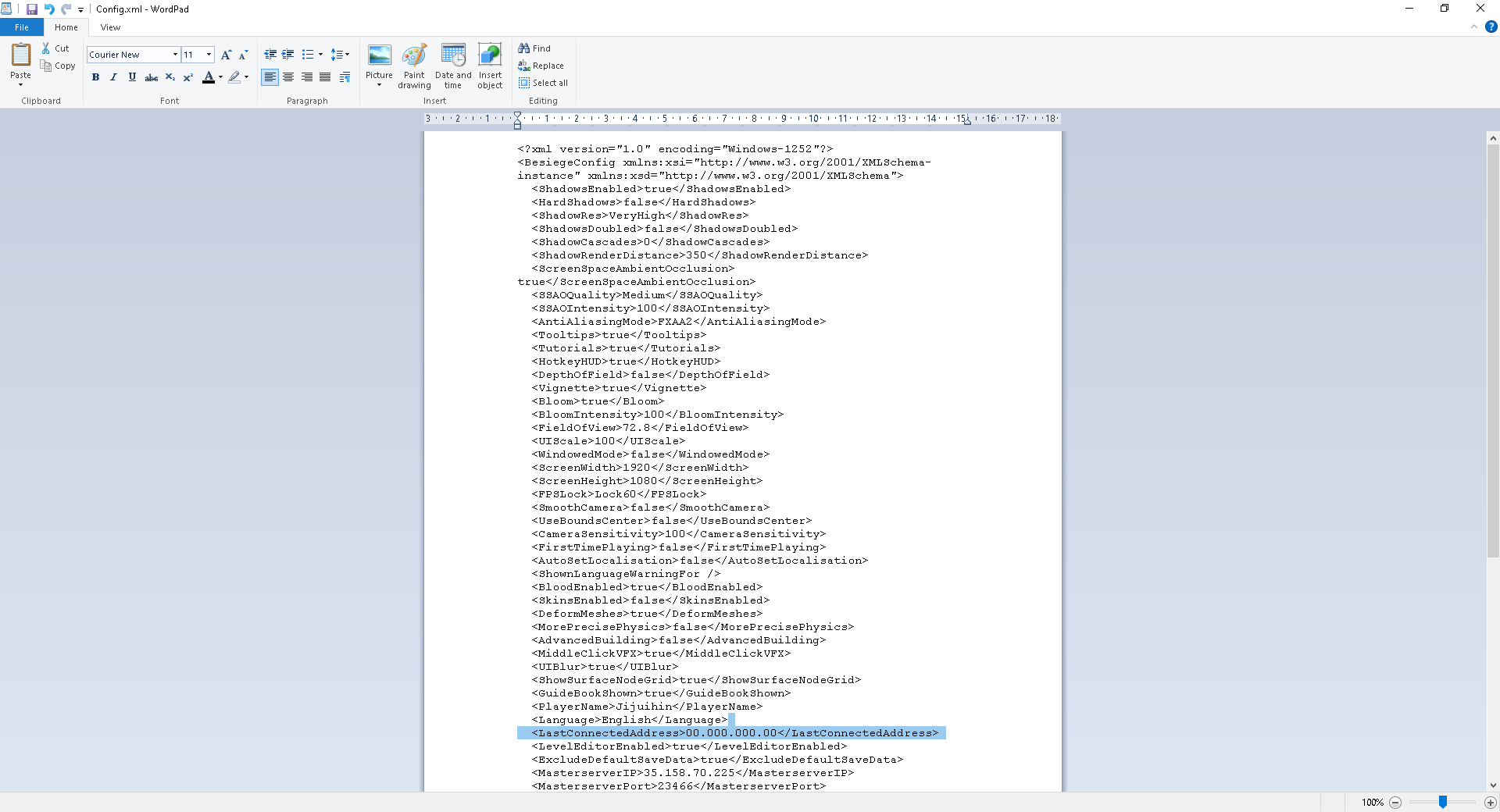Shrink the font size
This screenshot has width=1500, height=812.
tap(243, 55)
